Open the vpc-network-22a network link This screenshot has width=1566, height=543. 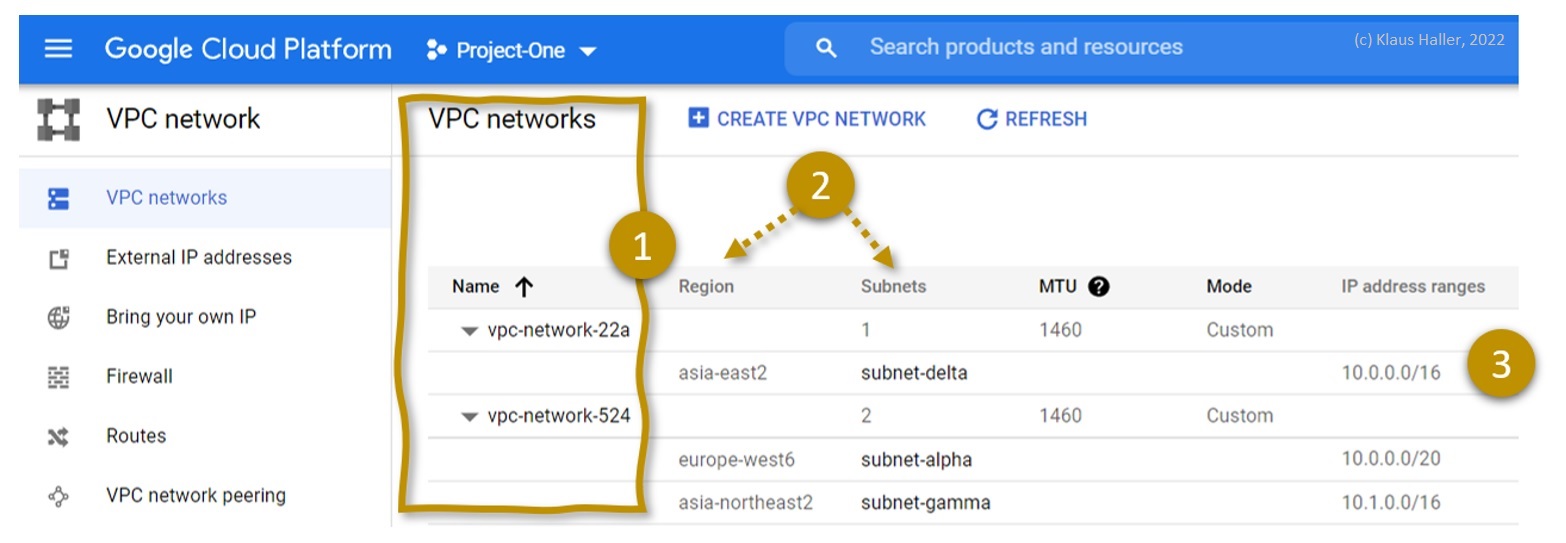[559, 330]
